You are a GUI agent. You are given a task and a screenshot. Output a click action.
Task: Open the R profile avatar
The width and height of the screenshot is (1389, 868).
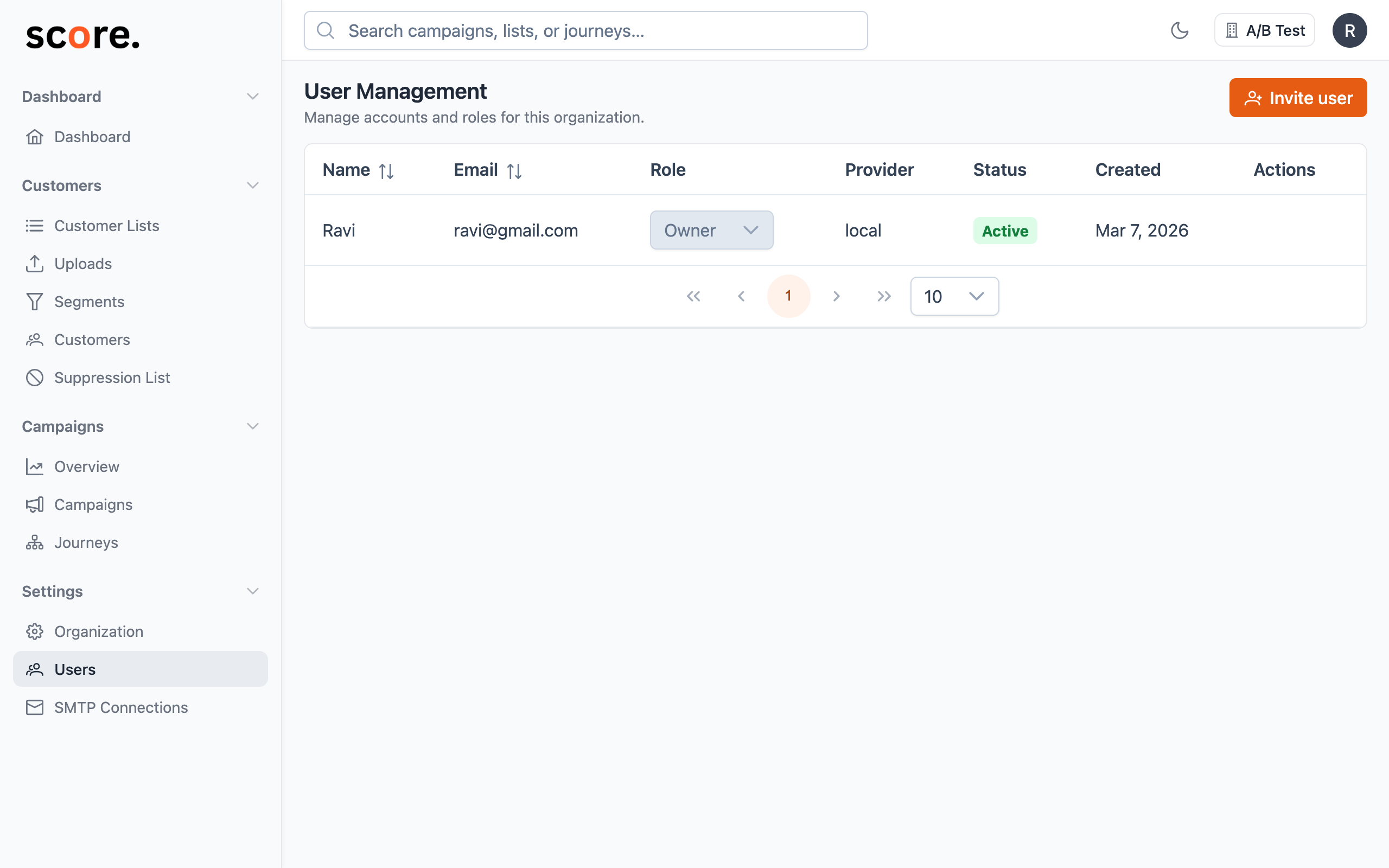pyautogui.click(x=1350, y=30)
